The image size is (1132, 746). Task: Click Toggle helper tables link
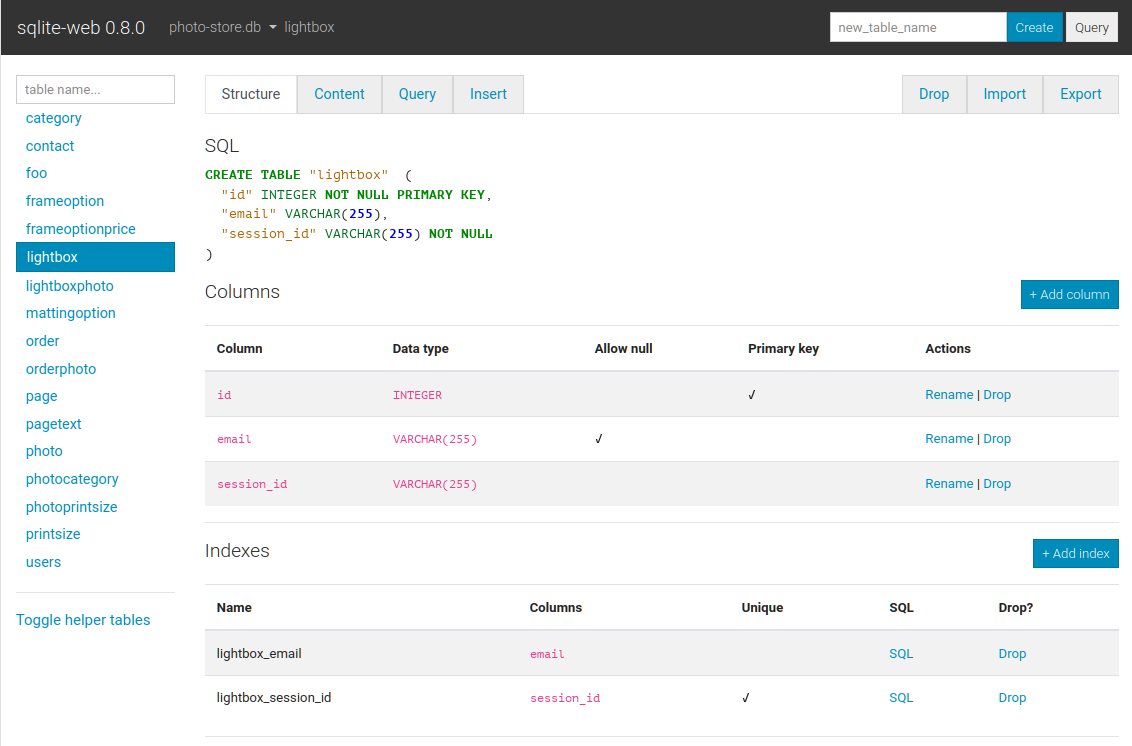coord(83,620)
